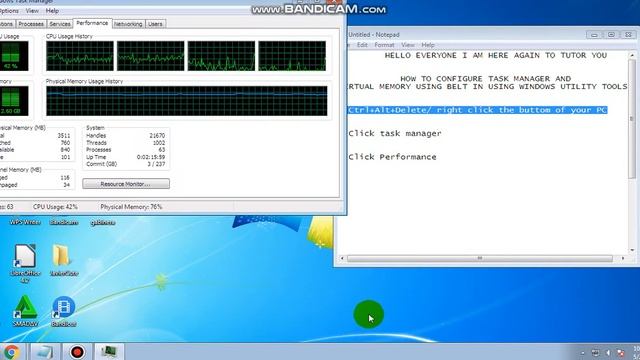The height and width of the screenshot is (360, 640).
Task: Click the 'Click task manager' line
Action: [395, 133]
